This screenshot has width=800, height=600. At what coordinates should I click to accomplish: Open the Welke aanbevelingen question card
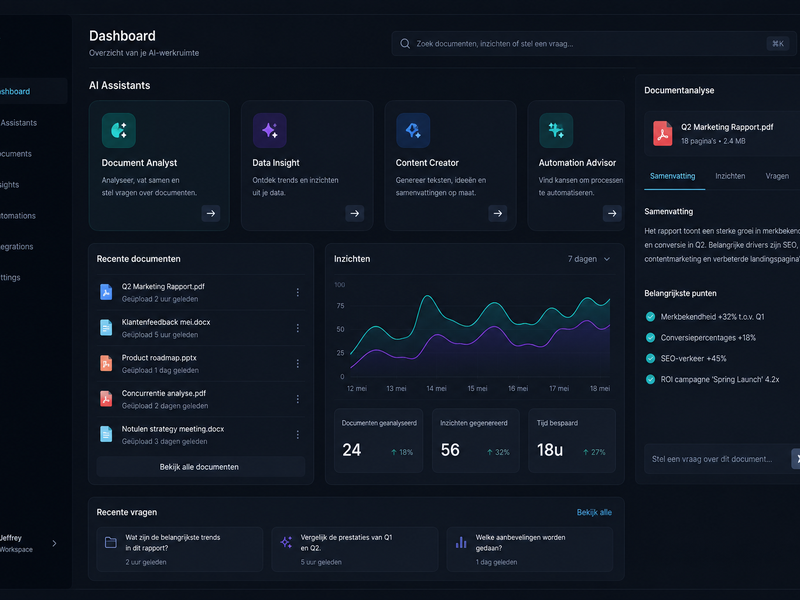point(530,549)
